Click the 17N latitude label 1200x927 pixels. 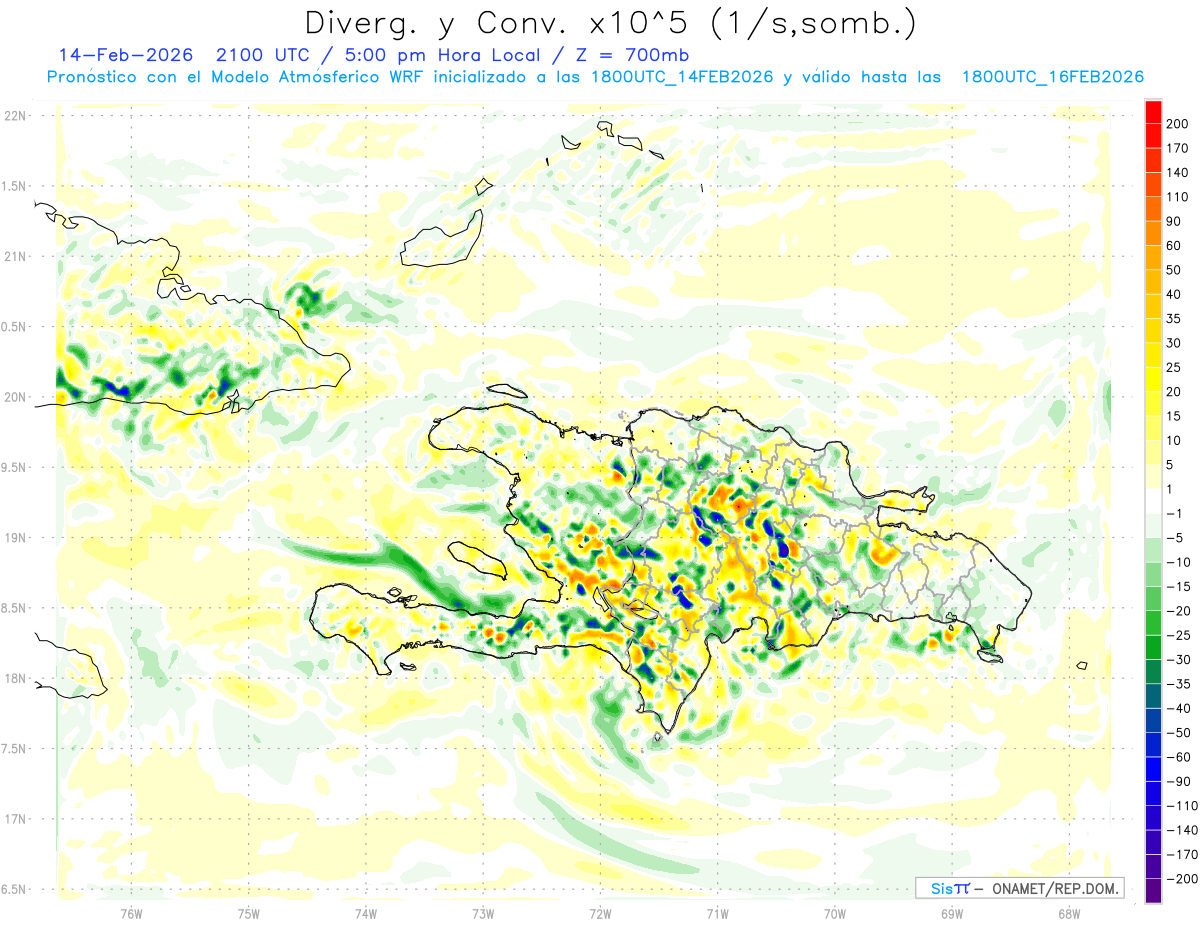[14, 819]
